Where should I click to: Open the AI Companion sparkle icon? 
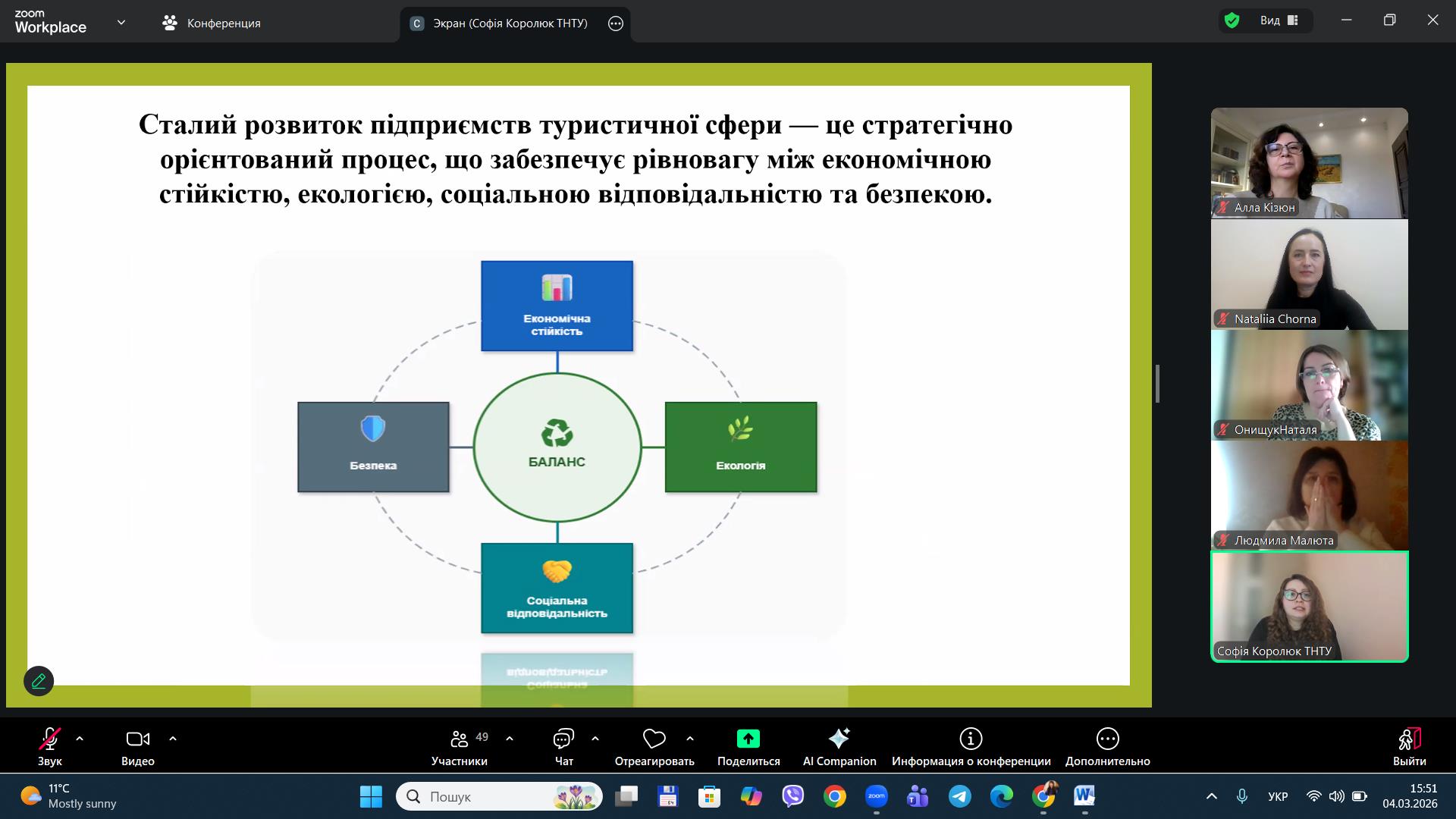coord(839,739)
